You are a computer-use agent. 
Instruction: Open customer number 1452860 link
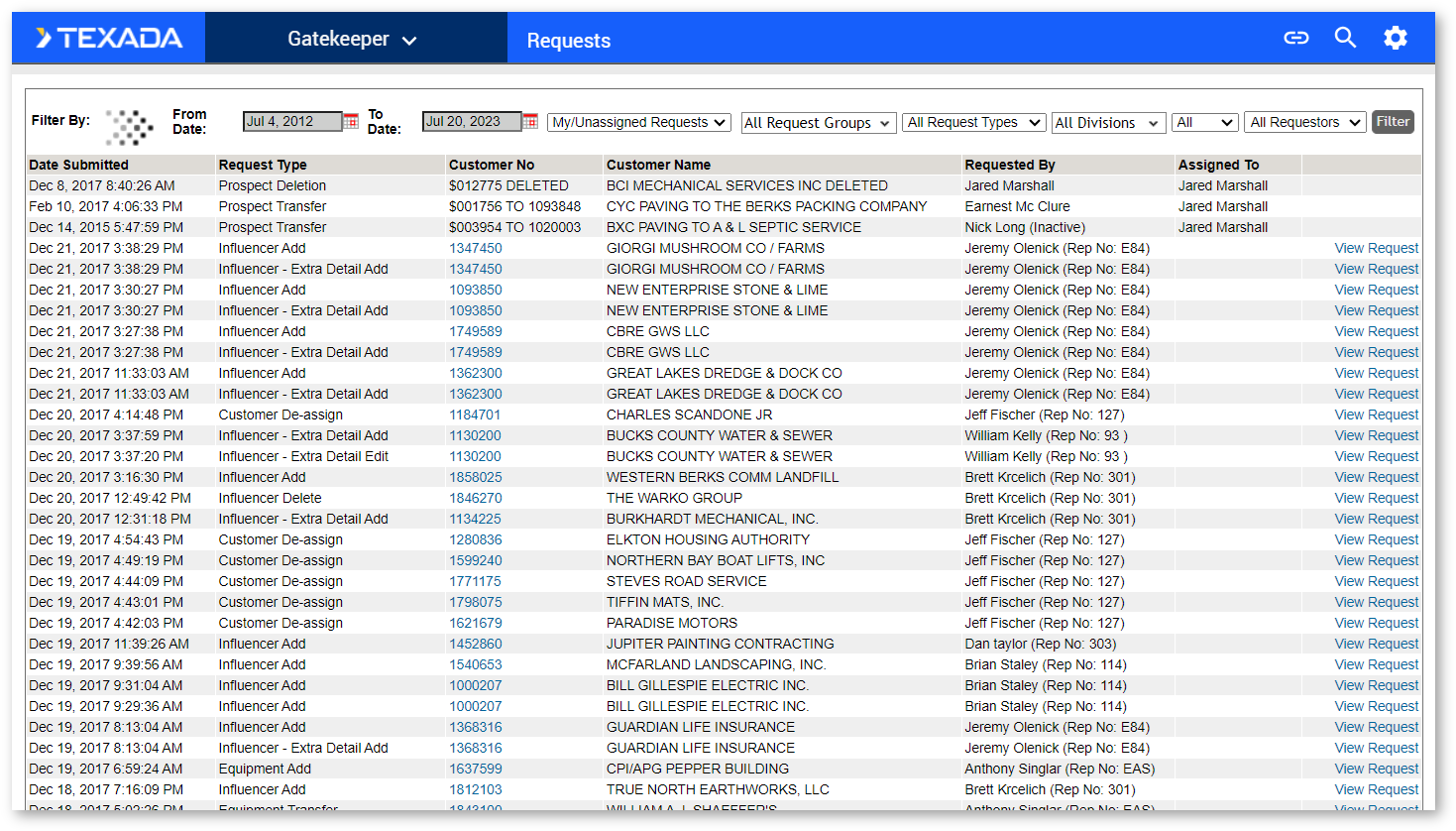(x=476, y=644)
